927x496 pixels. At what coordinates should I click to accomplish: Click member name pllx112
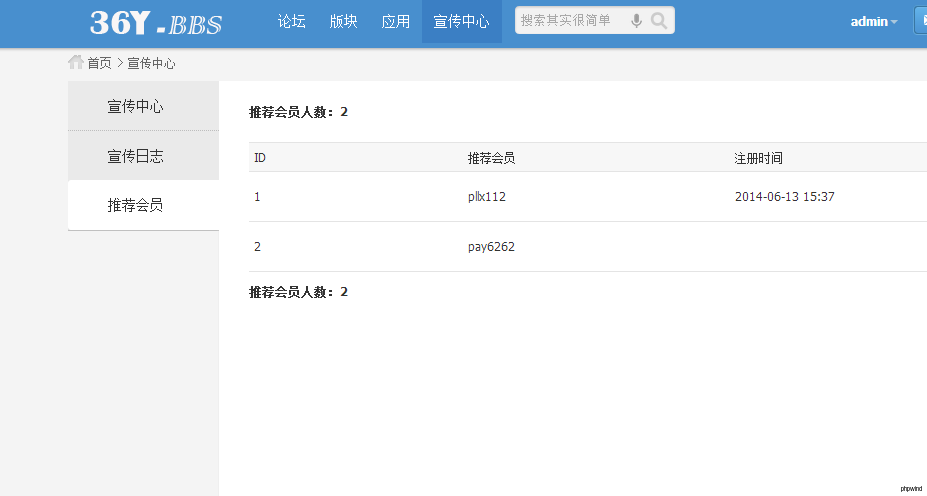(487, 197)
